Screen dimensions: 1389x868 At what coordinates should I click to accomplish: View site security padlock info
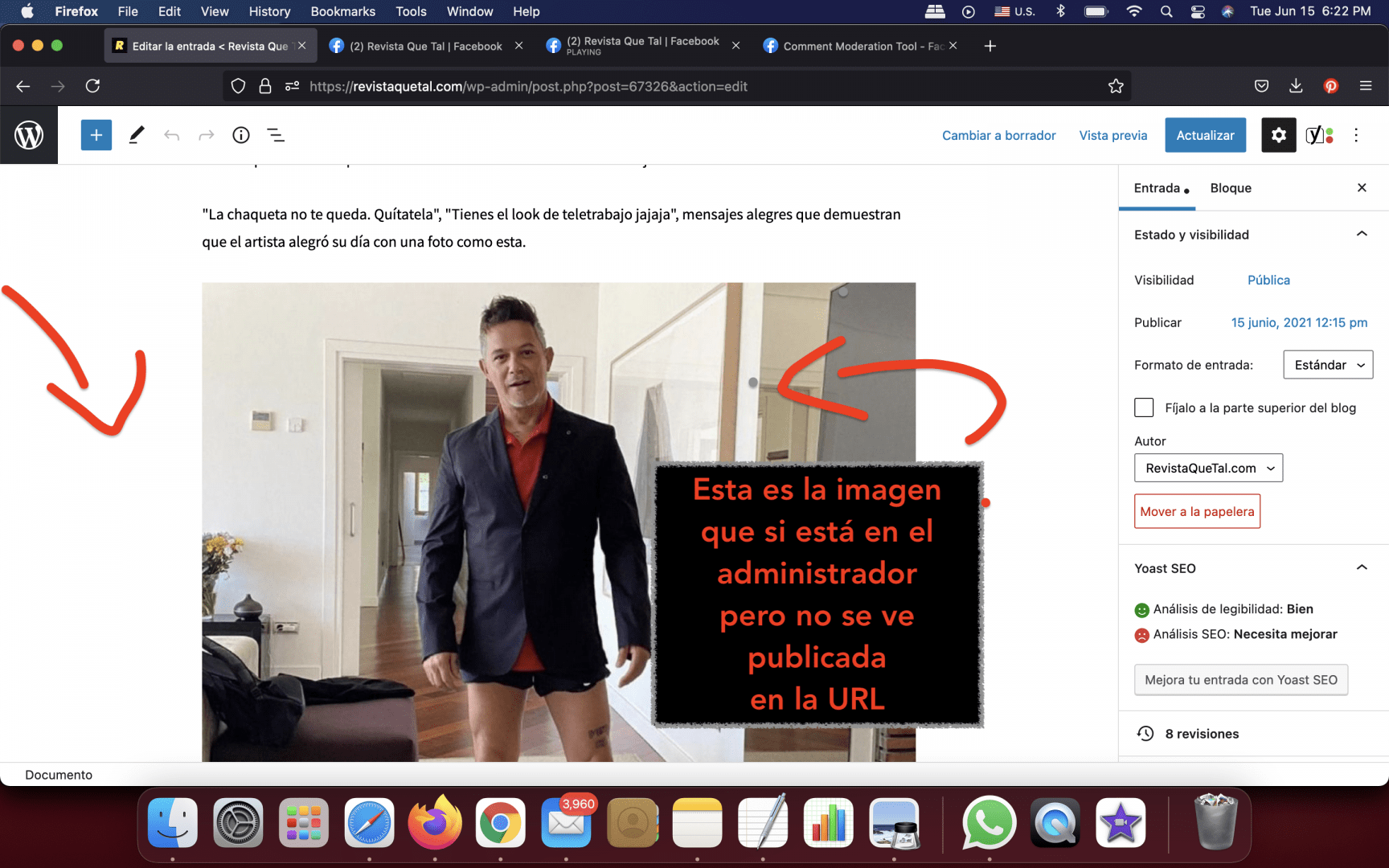point(264,86)
